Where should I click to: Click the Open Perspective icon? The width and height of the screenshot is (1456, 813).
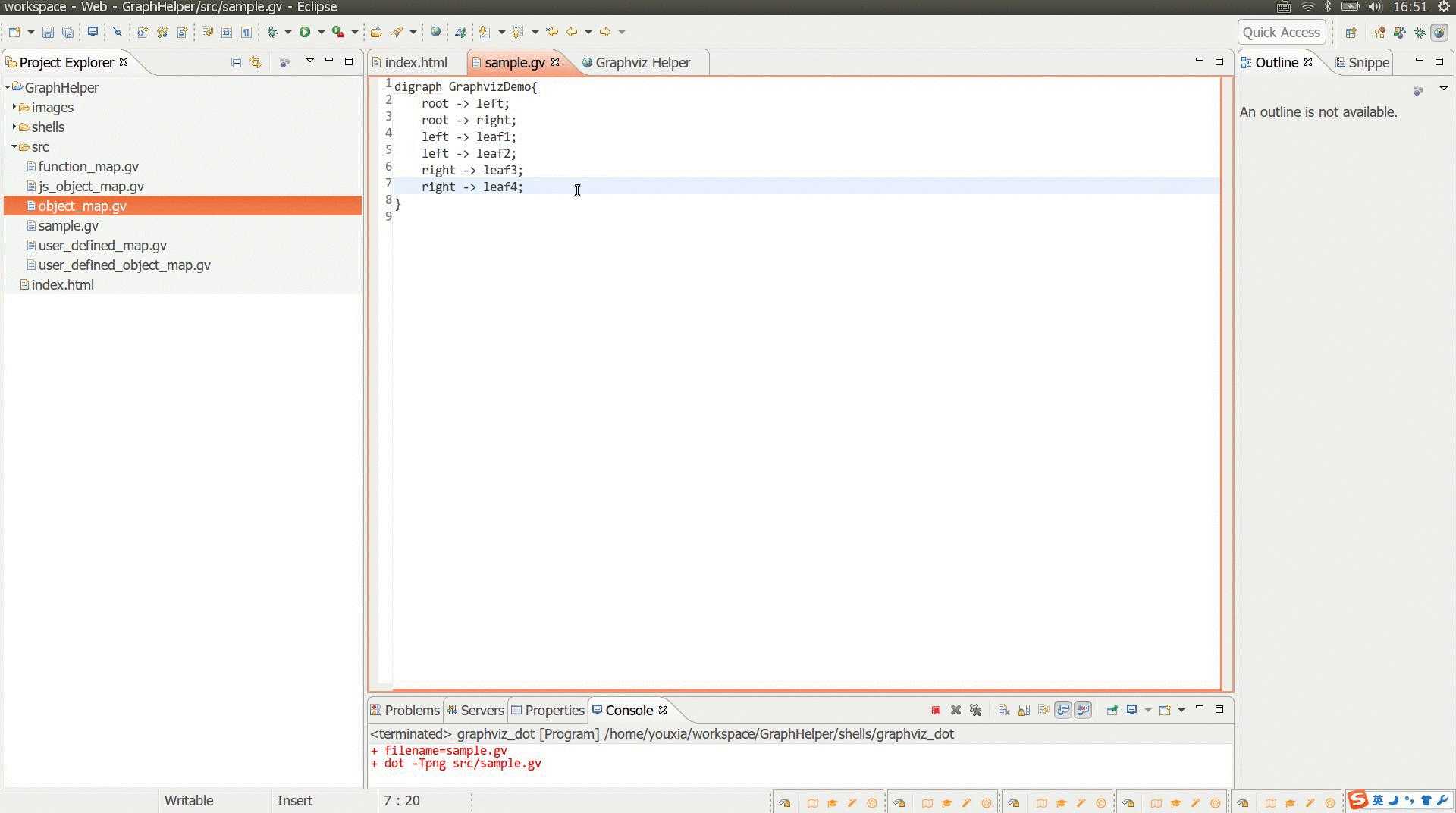click(1351, 32)
